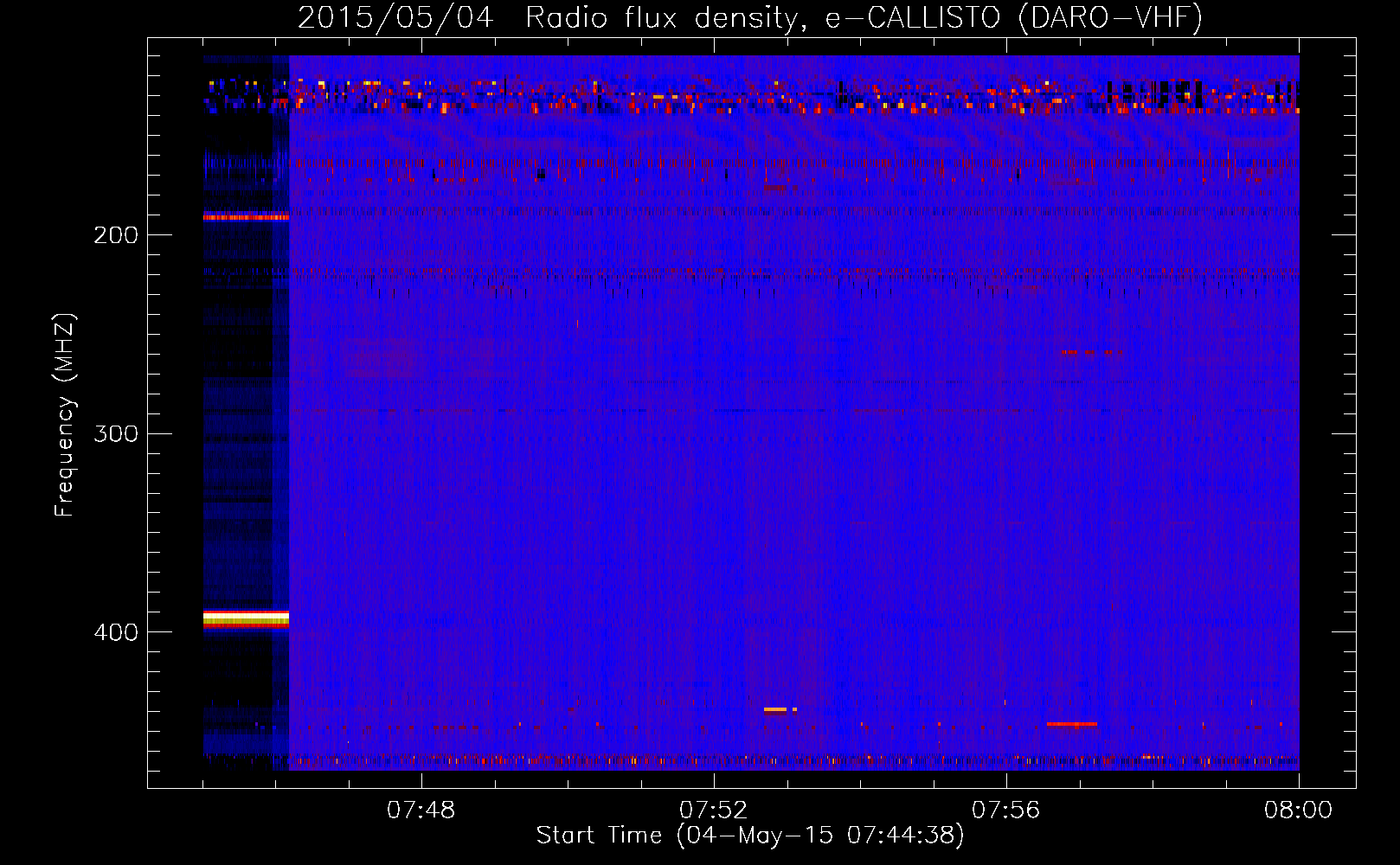Click the 'Start Time (04-May-15 07:44:38)' label
The image size is (1400, 865).
pos(750,836)
